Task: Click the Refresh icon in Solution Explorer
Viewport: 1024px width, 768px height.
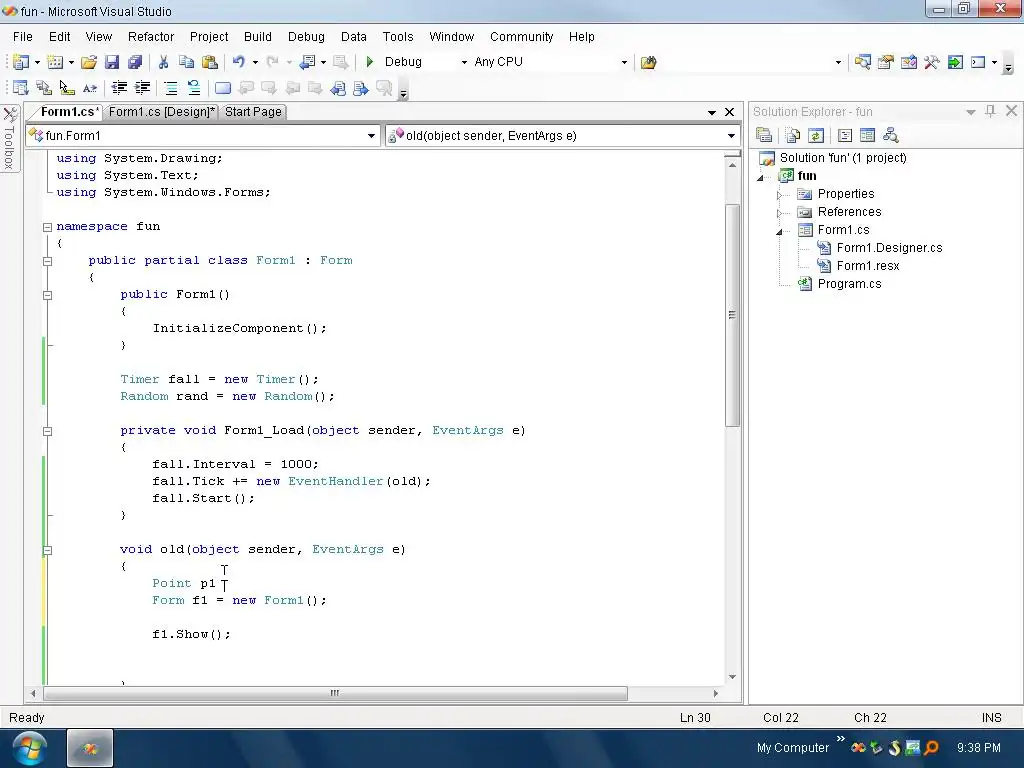Action: tap(816, 135)
